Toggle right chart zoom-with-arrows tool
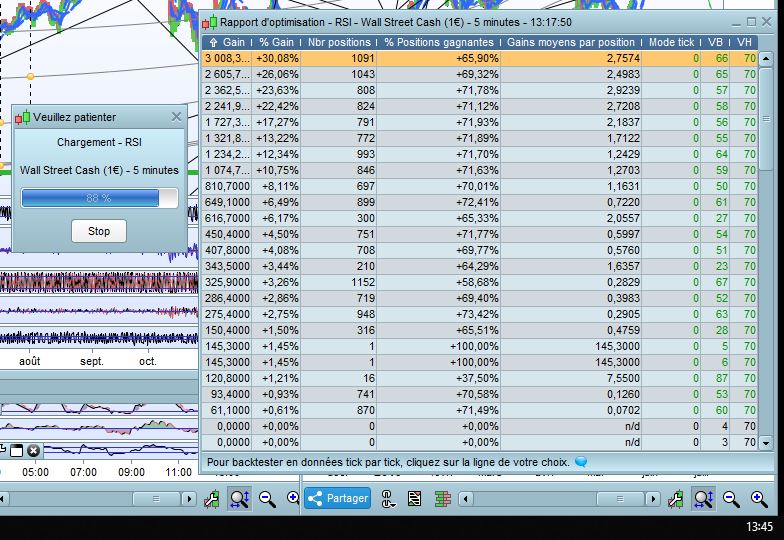784x540 pixels. pyautogui.click(x=704, y=498)
